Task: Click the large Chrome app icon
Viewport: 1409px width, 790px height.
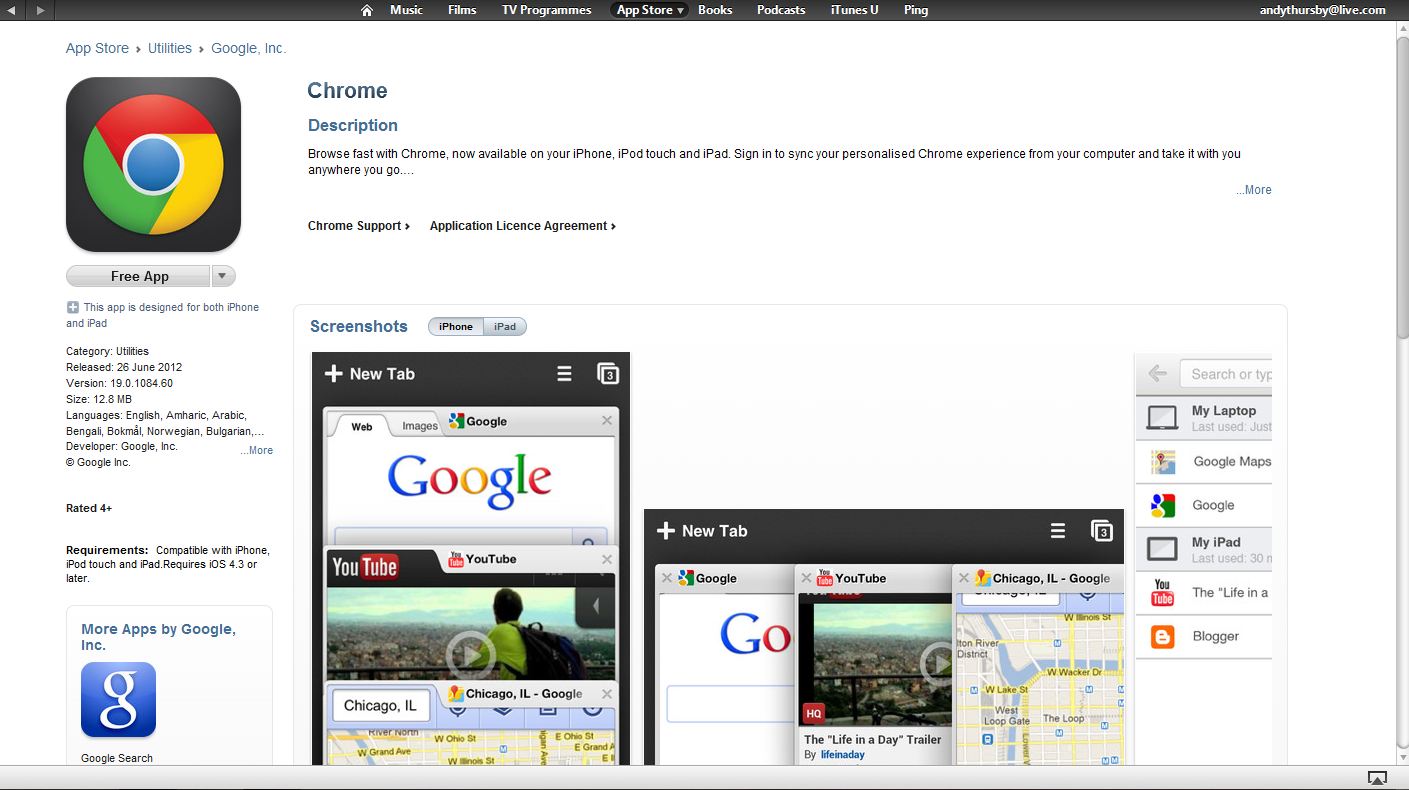Action: (x=153, y=164)
